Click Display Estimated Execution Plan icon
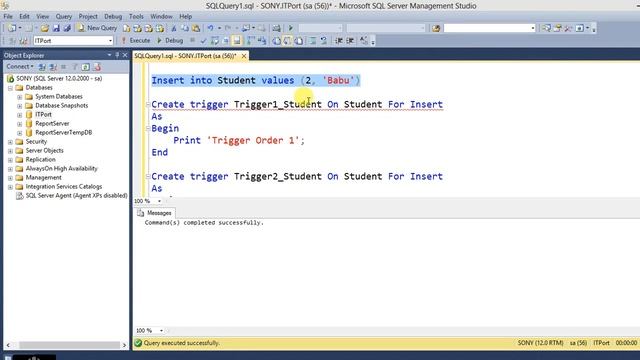The image size is (640, 360). (x=215, y=40)
